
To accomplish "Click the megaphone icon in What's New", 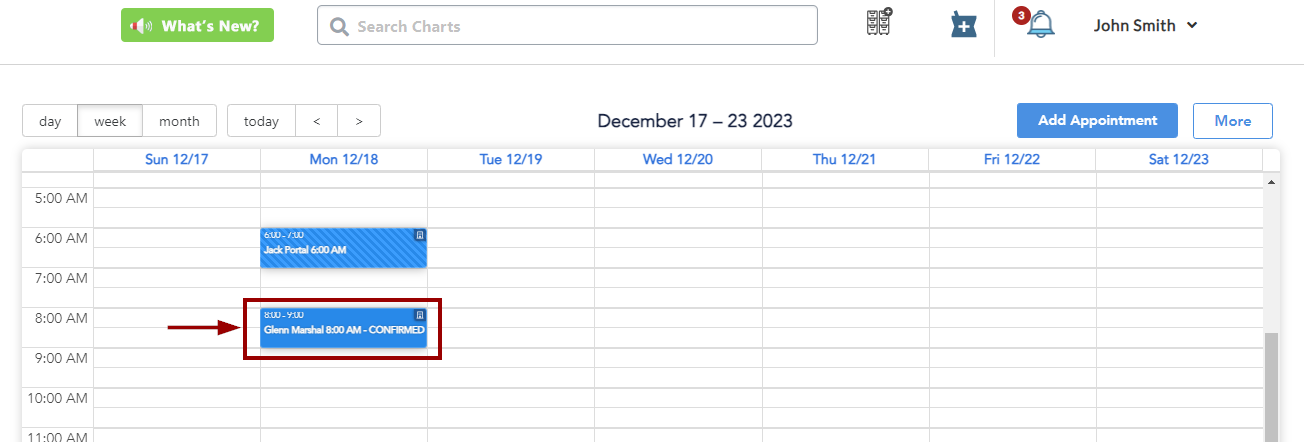I will click(x=140, y=26).
